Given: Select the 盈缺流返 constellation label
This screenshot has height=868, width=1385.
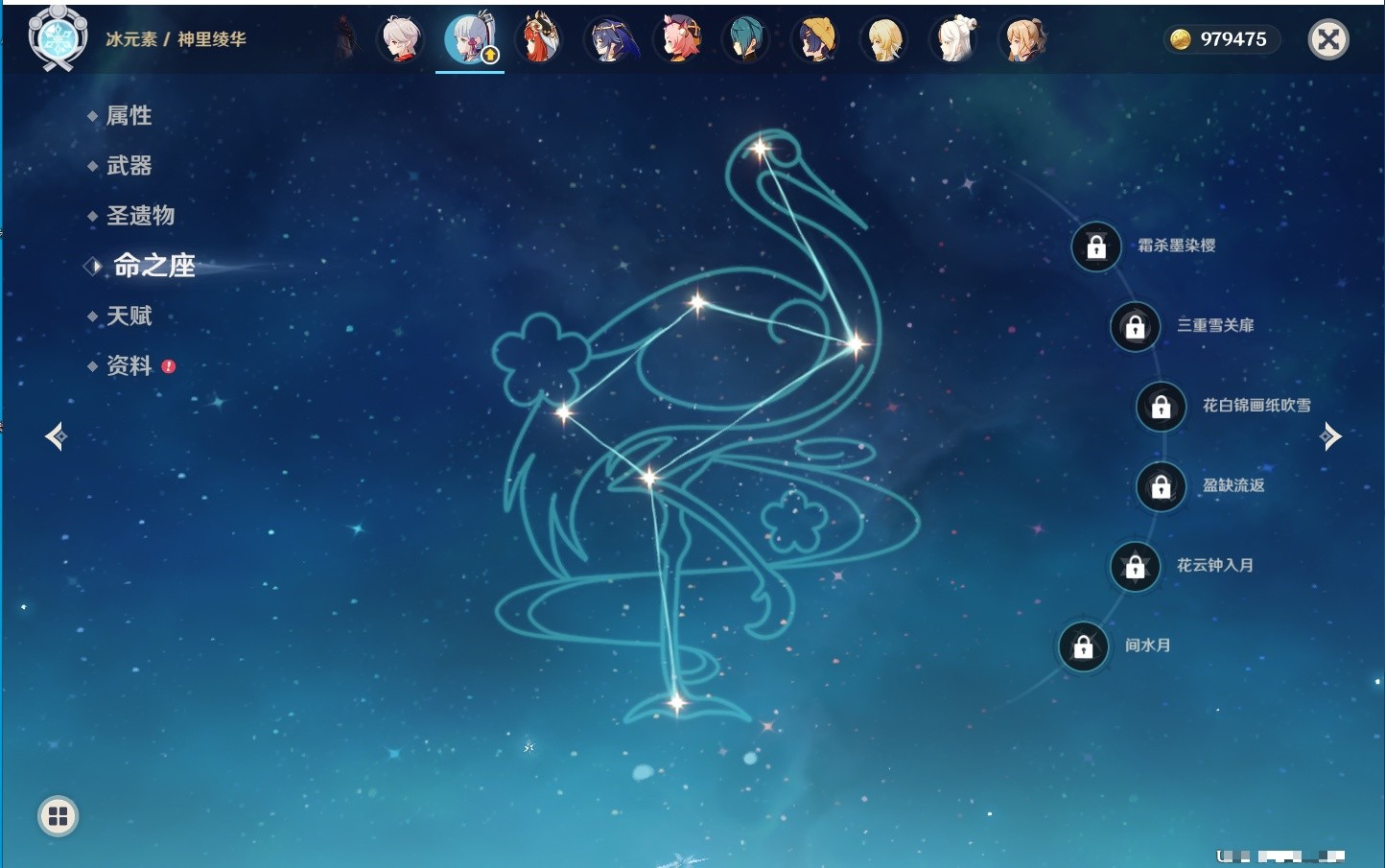Looking at the screenshot, I should 1233,485.
